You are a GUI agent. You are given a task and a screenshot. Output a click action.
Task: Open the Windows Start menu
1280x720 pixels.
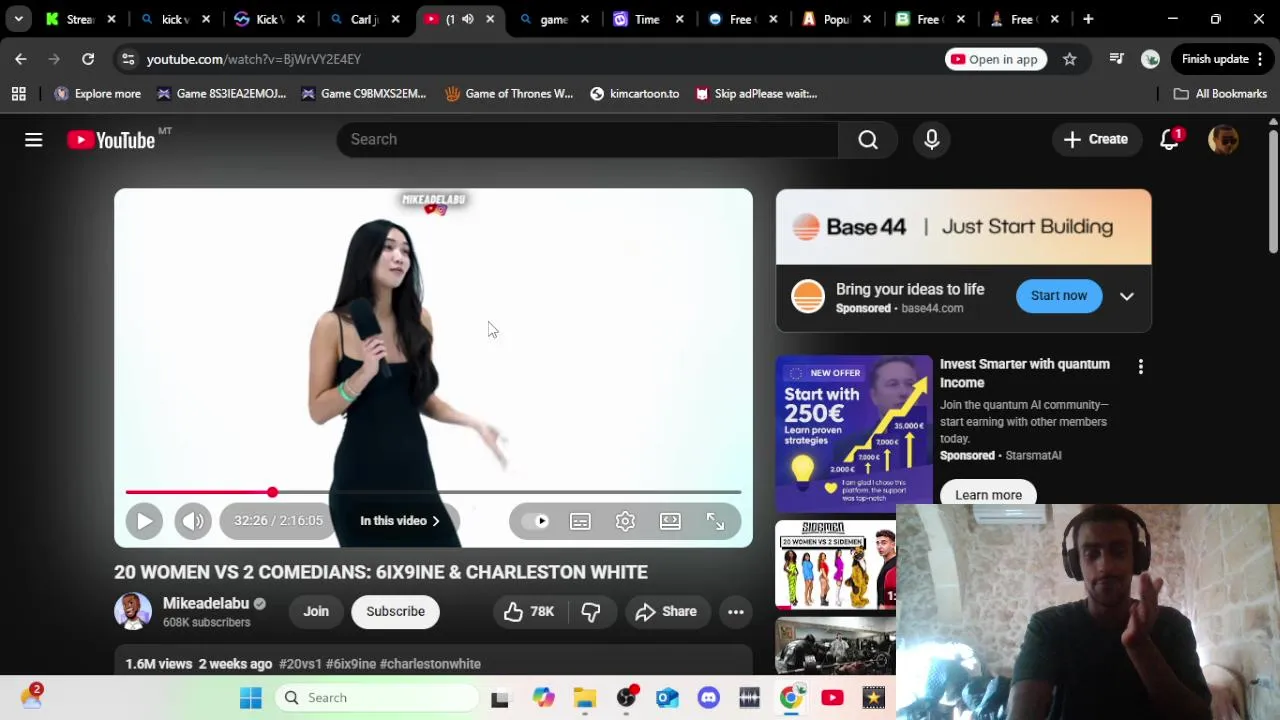[250, 698]
